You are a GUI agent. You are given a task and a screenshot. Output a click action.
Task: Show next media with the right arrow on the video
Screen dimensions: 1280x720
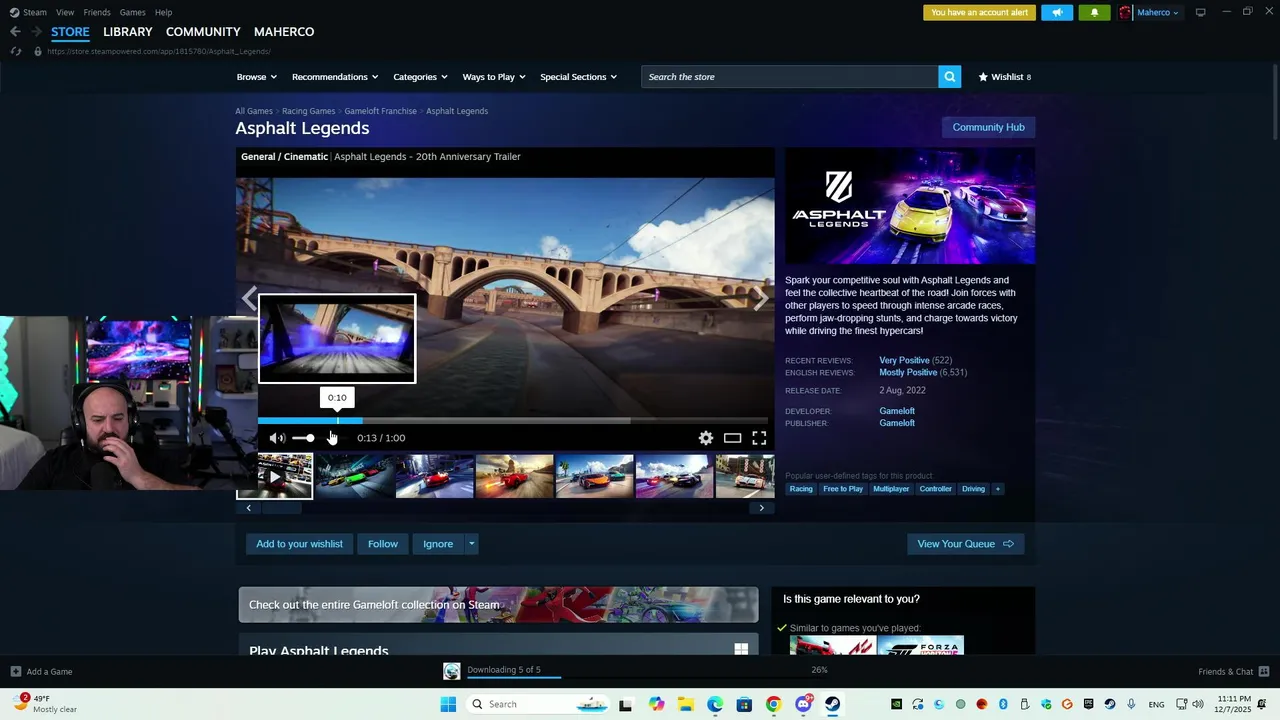coord(761,298)
